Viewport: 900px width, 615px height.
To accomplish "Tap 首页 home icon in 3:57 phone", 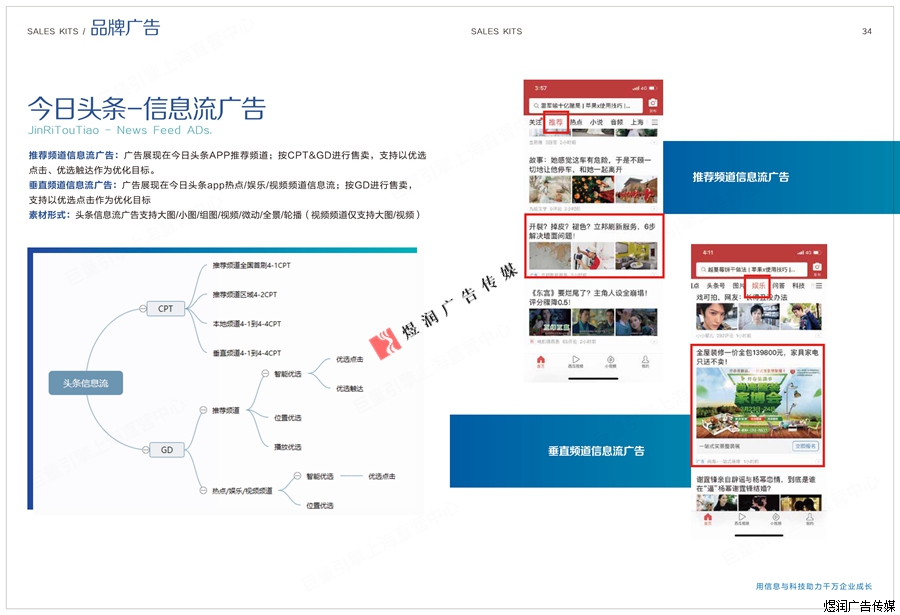I will pyautogui.click(x=540, y=361).
